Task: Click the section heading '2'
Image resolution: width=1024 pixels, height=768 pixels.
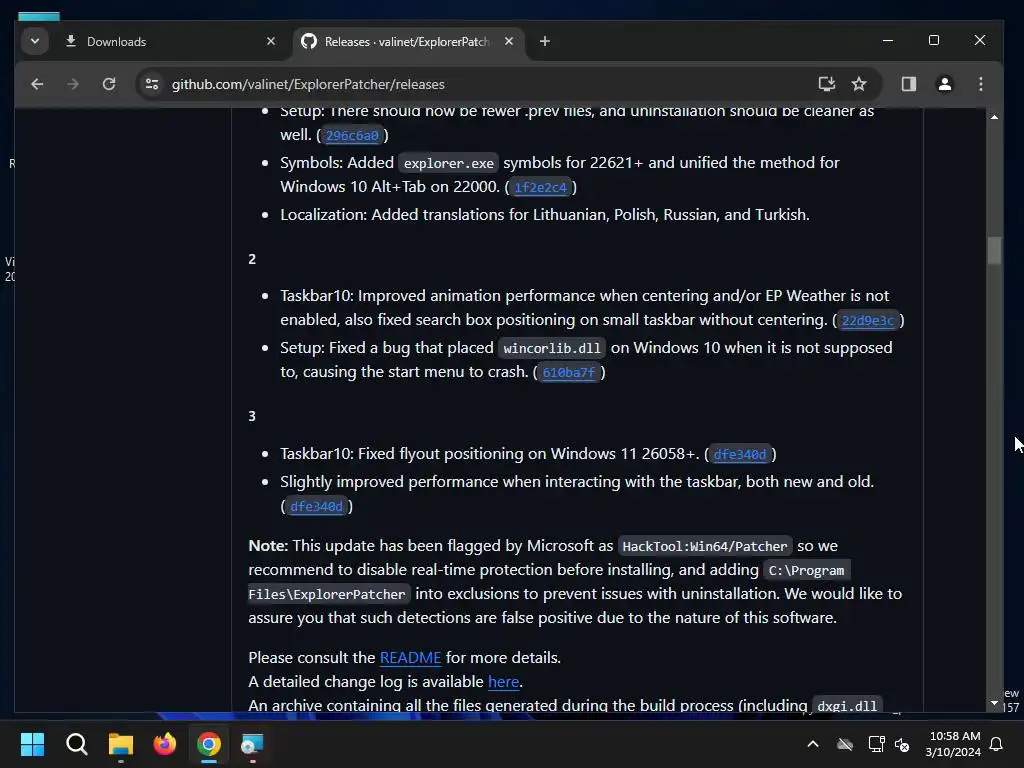Action: coord(252,259)
